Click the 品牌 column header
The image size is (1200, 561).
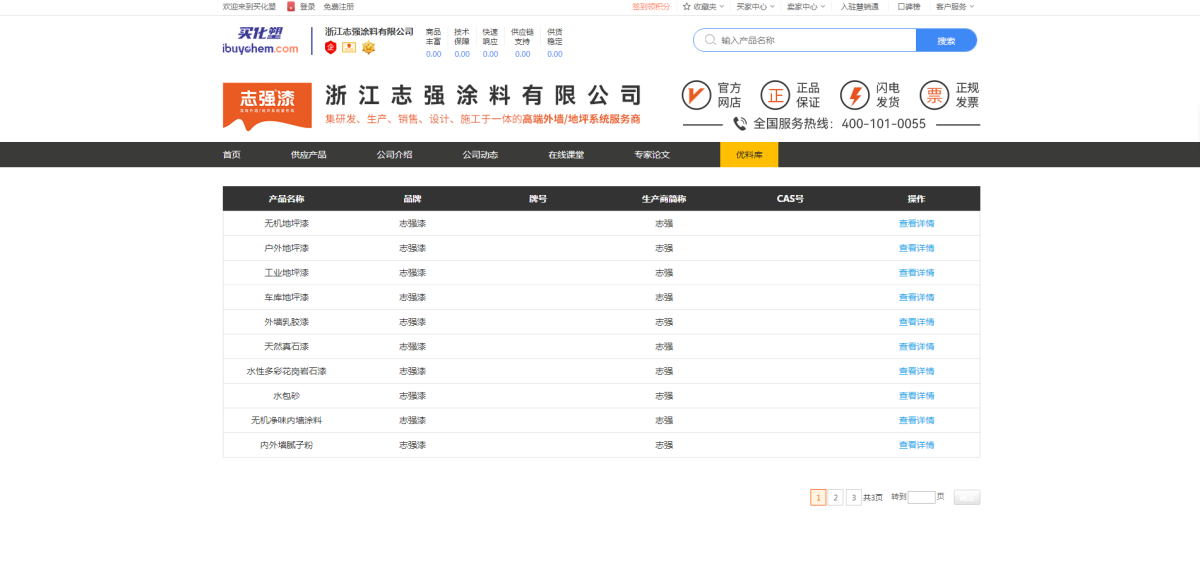tap(412, 199)
